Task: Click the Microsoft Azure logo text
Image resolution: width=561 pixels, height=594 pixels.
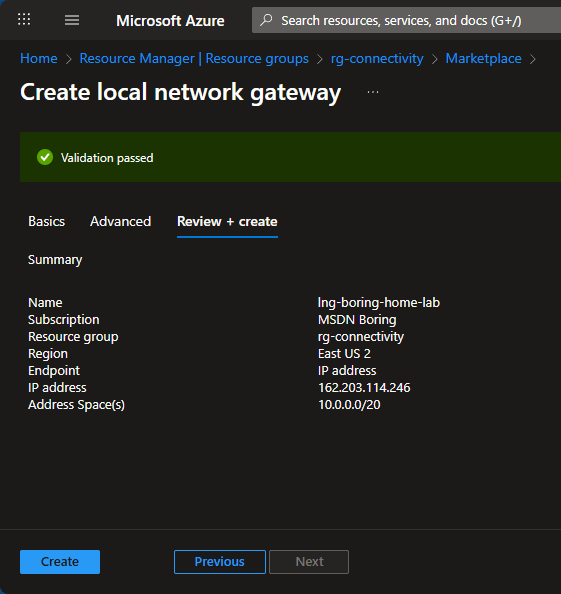Action: pyautogui.click(x=170, y=20)
